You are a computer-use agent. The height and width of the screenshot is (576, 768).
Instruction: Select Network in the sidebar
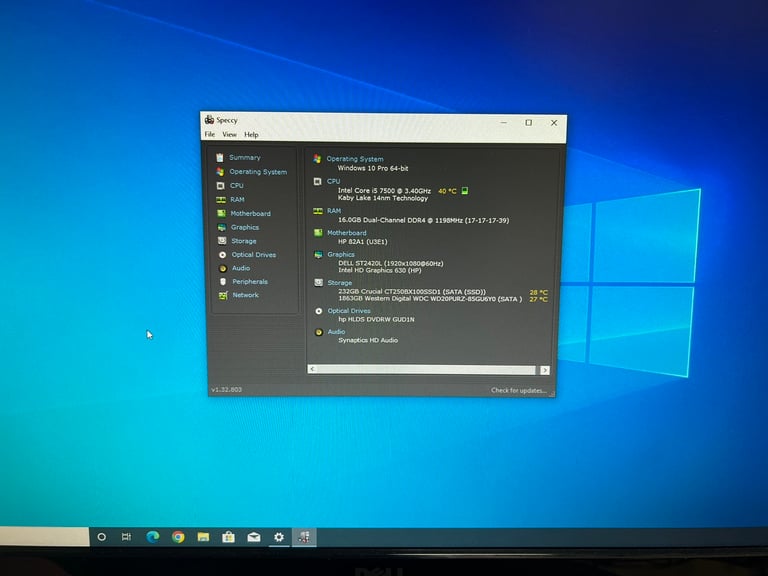(245, 295)
